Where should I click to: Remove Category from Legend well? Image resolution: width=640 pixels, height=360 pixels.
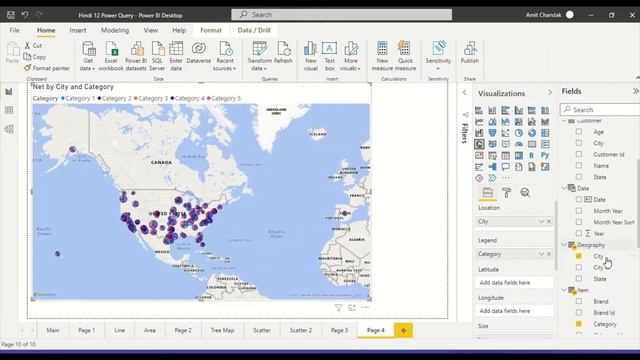[x=549, y=254]
